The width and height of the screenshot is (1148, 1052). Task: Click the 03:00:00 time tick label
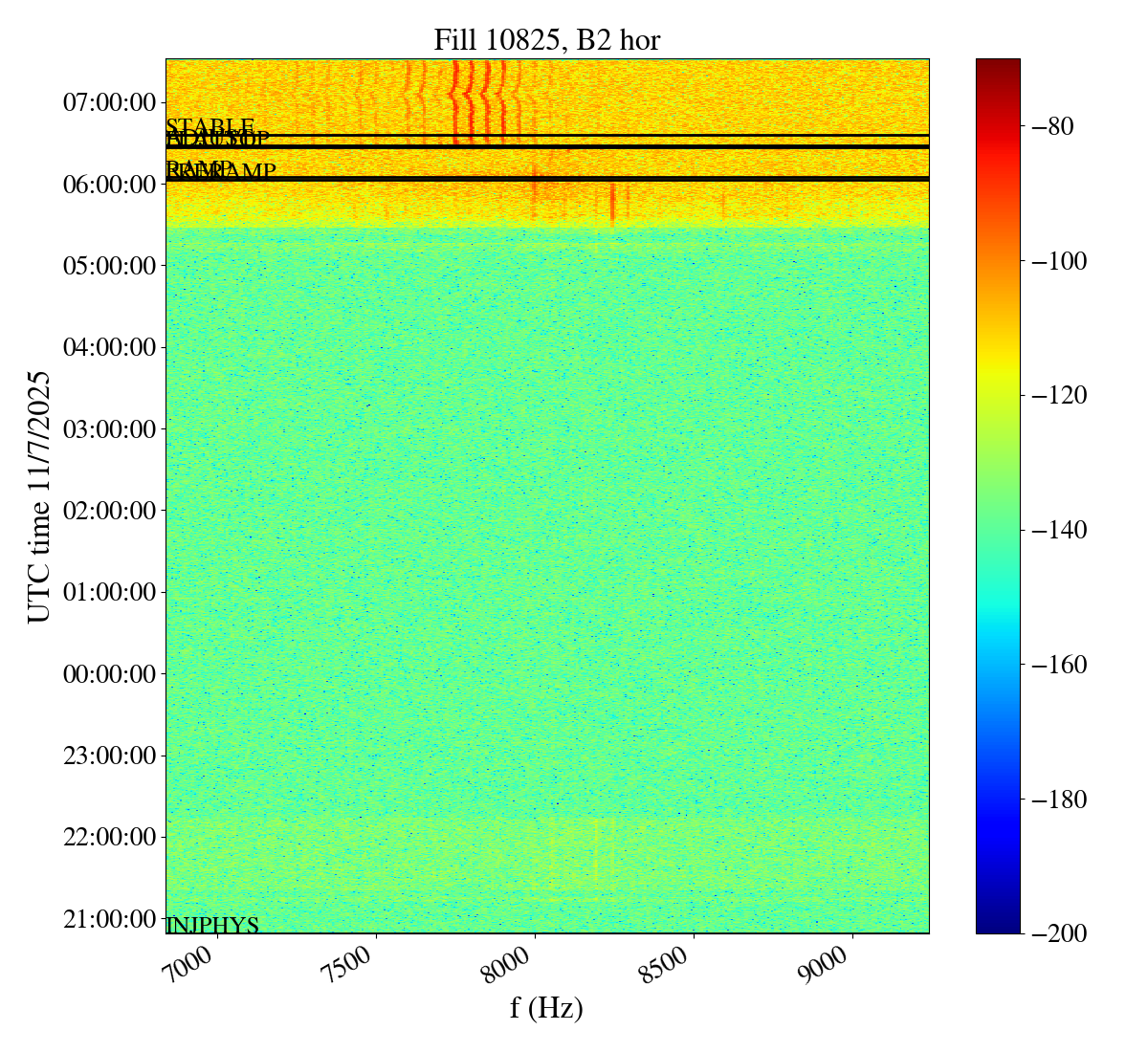108,428
